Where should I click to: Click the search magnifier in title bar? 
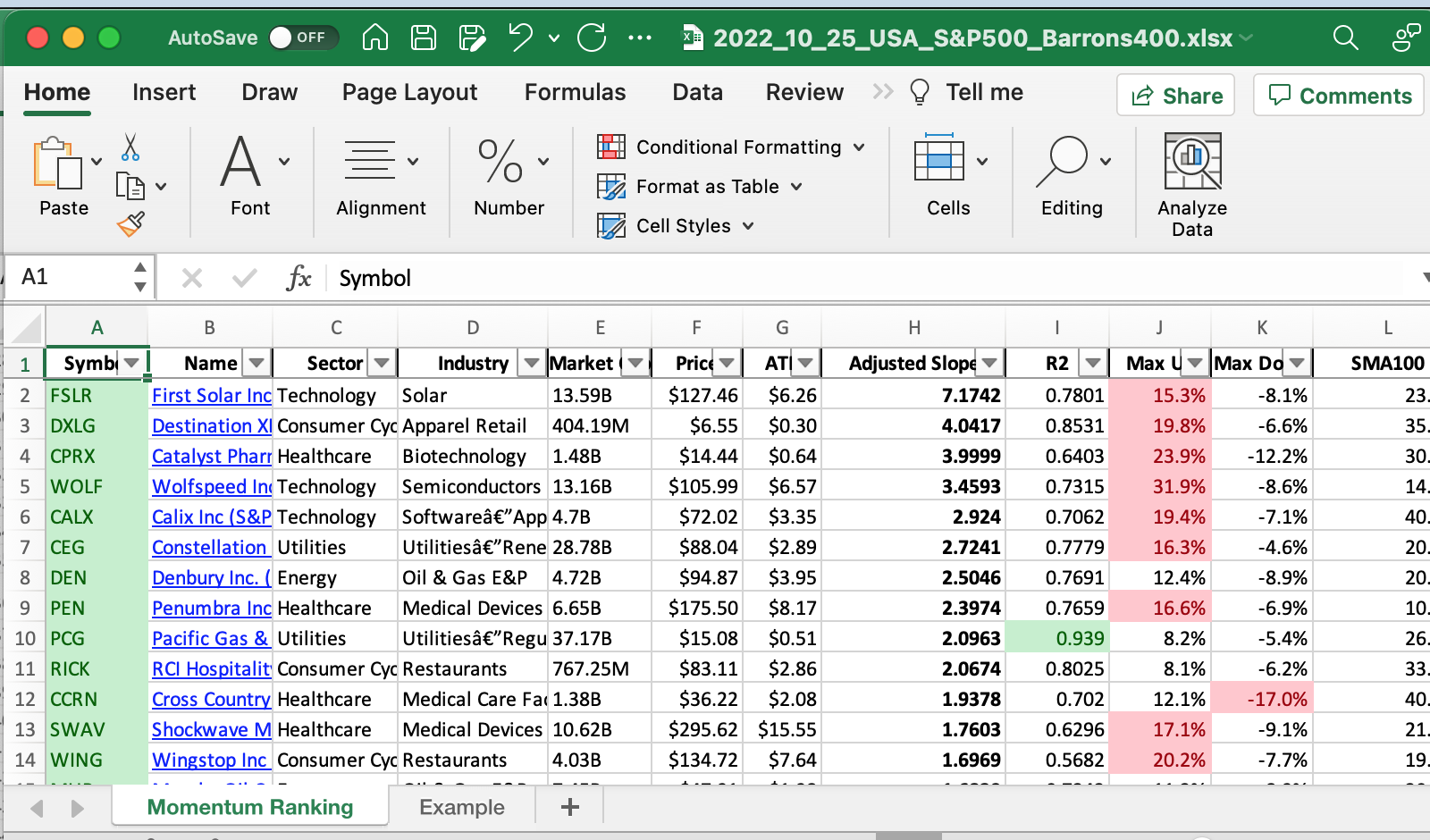click(1345, 38)
